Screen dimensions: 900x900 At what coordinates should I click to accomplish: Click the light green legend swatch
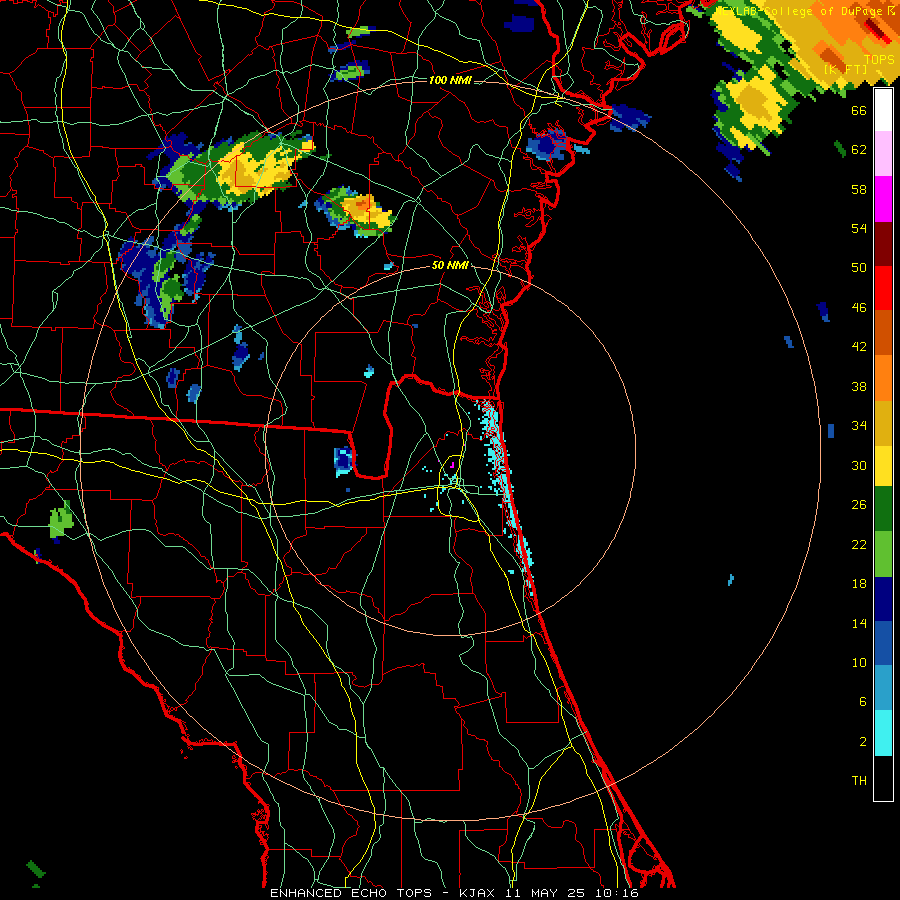(x=883, y=554)
